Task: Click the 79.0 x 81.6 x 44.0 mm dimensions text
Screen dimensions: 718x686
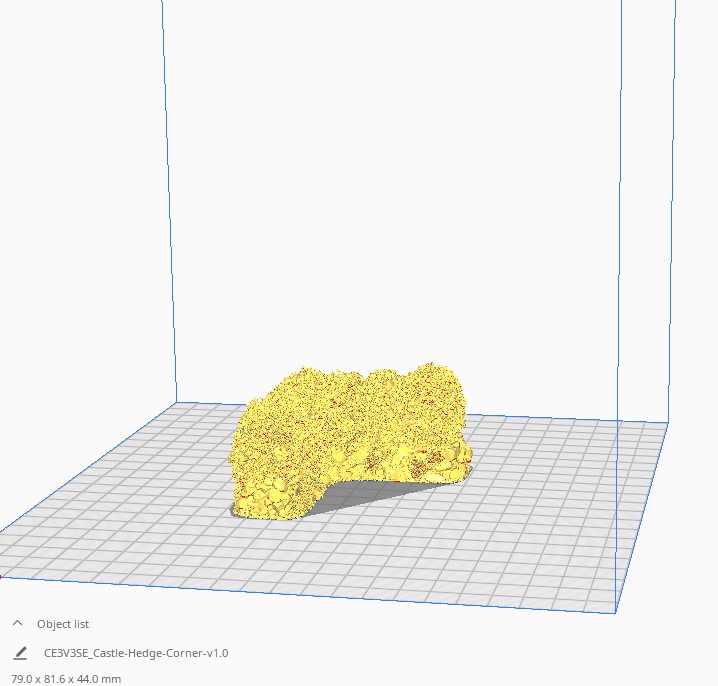Action: click(x=66, y=679)
